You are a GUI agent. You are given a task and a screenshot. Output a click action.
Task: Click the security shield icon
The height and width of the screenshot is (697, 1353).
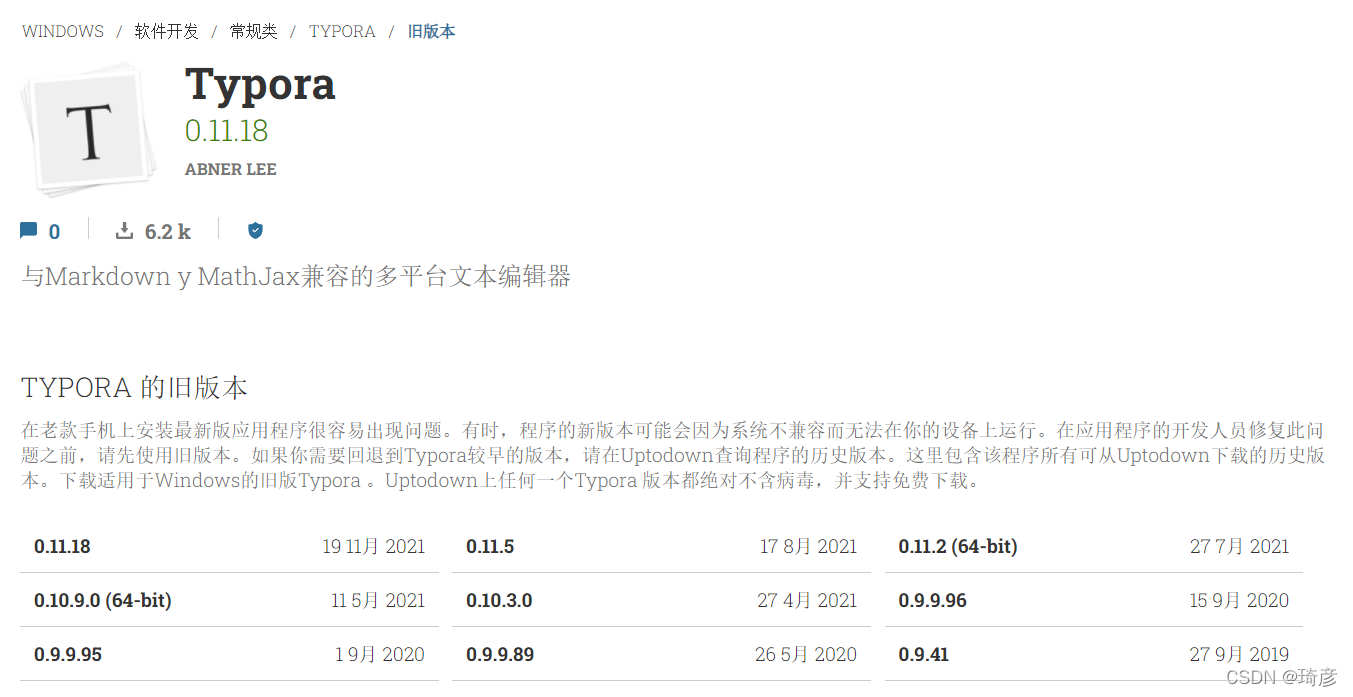(x=256, y=231)
